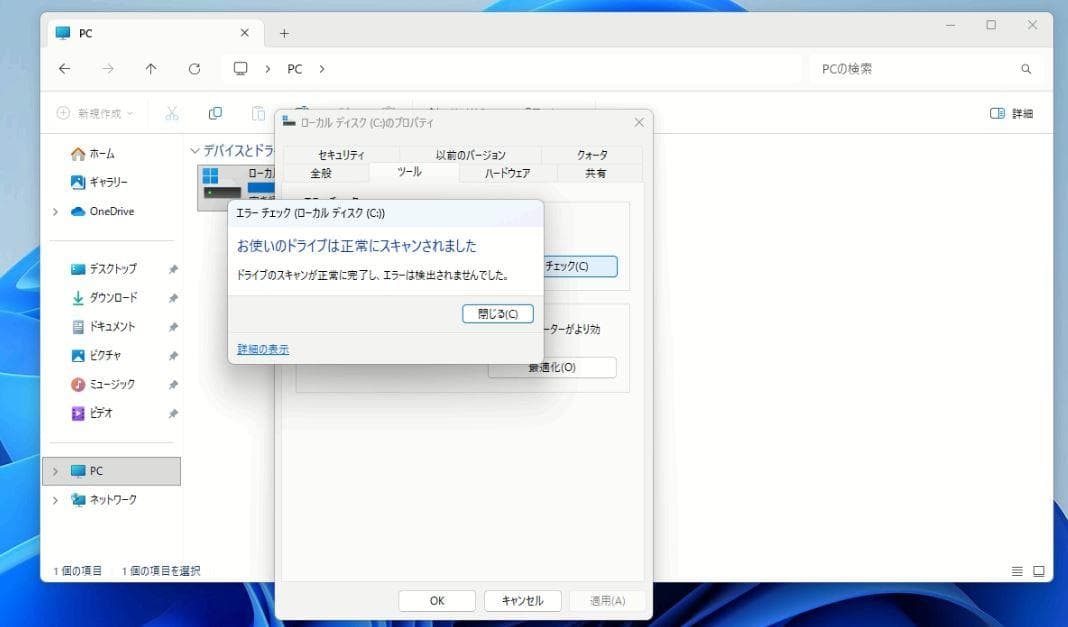Click the Copy icon in the toolbar

(x=214, y=112)
